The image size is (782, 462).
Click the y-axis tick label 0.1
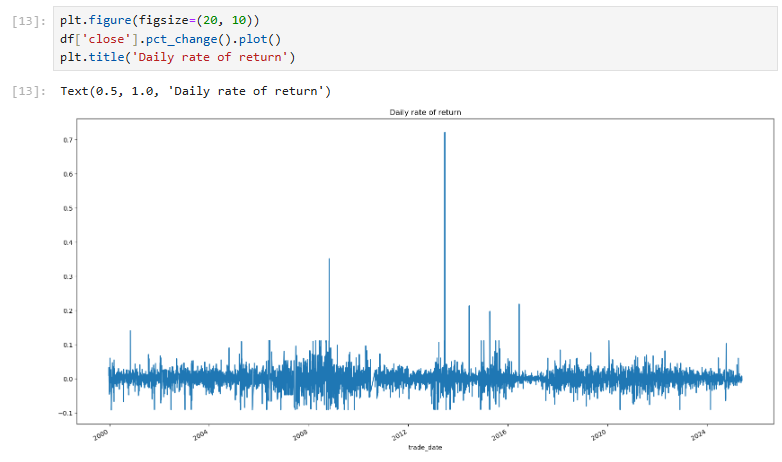[x=68, y=345]
